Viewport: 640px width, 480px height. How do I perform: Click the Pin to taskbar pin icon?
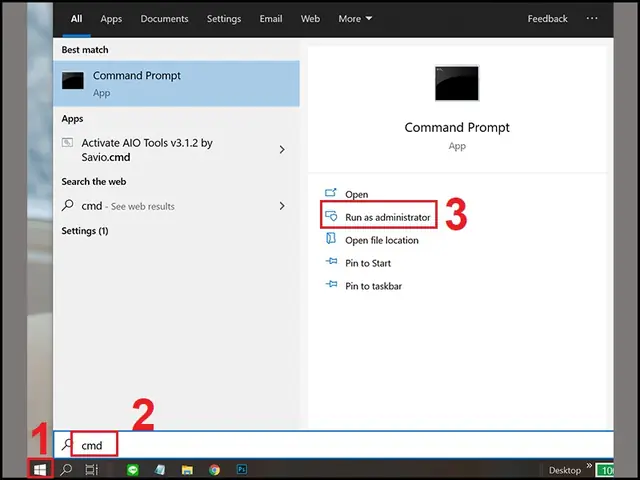point(331,284)
